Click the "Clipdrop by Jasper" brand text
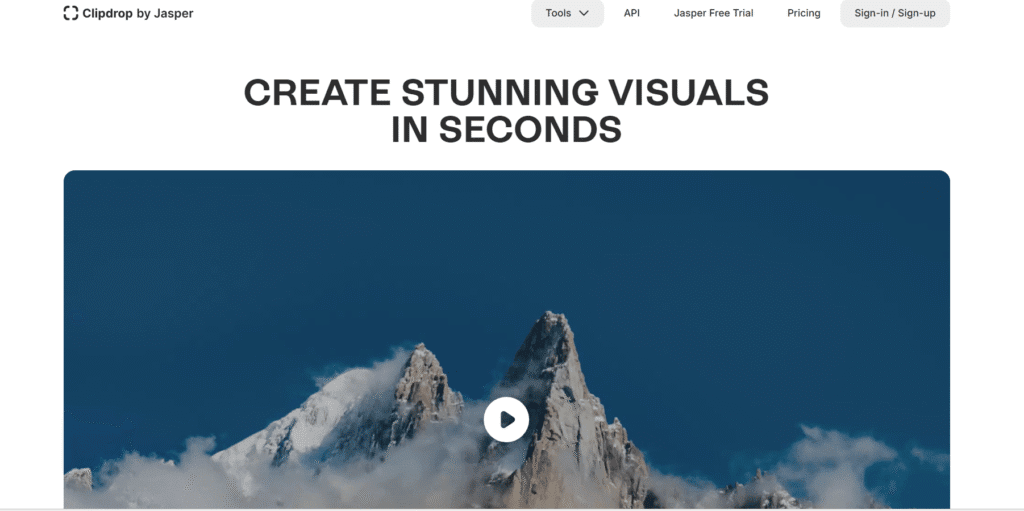Image resolution: width=1024 pixels, height=511 pixels. [138, 13]
